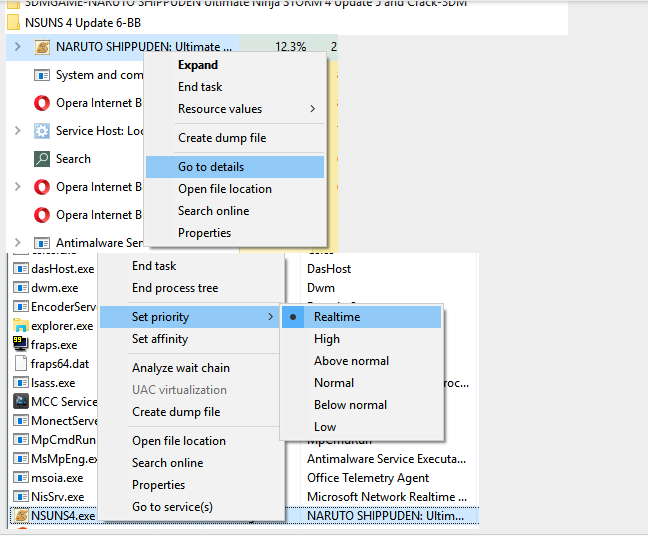Screen dimensions: 648x536
Task: Click the DasHost description cell
Action: point(329,269)
